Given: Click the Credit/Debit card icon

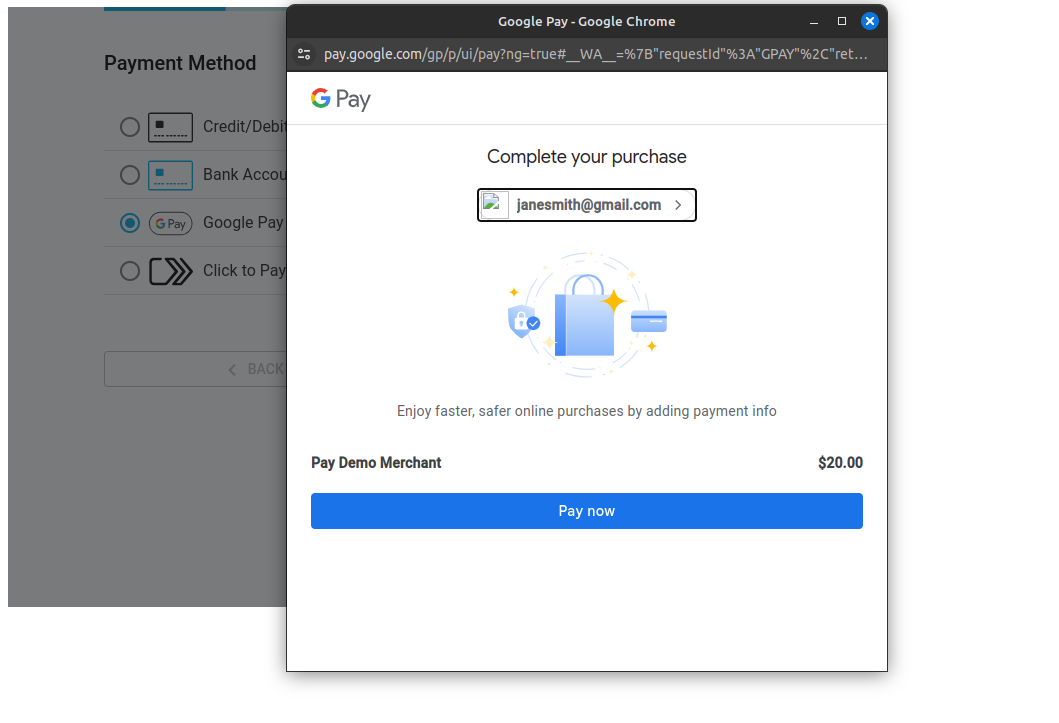Looking at the screenshot, I should click(x=170, y=127).
